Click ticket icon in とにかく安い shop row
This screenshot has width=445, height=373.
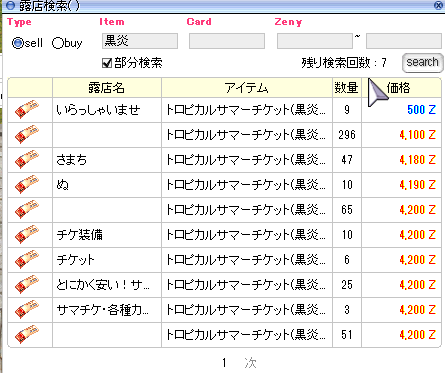coord(27,284)
